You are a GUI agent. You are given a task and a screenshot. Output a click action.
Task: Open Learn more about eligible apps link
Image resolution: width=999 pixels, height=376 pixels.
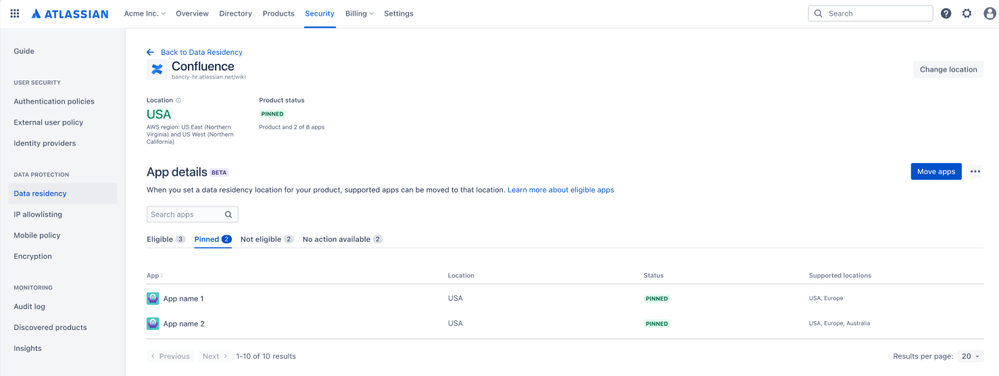coord(561,190)
